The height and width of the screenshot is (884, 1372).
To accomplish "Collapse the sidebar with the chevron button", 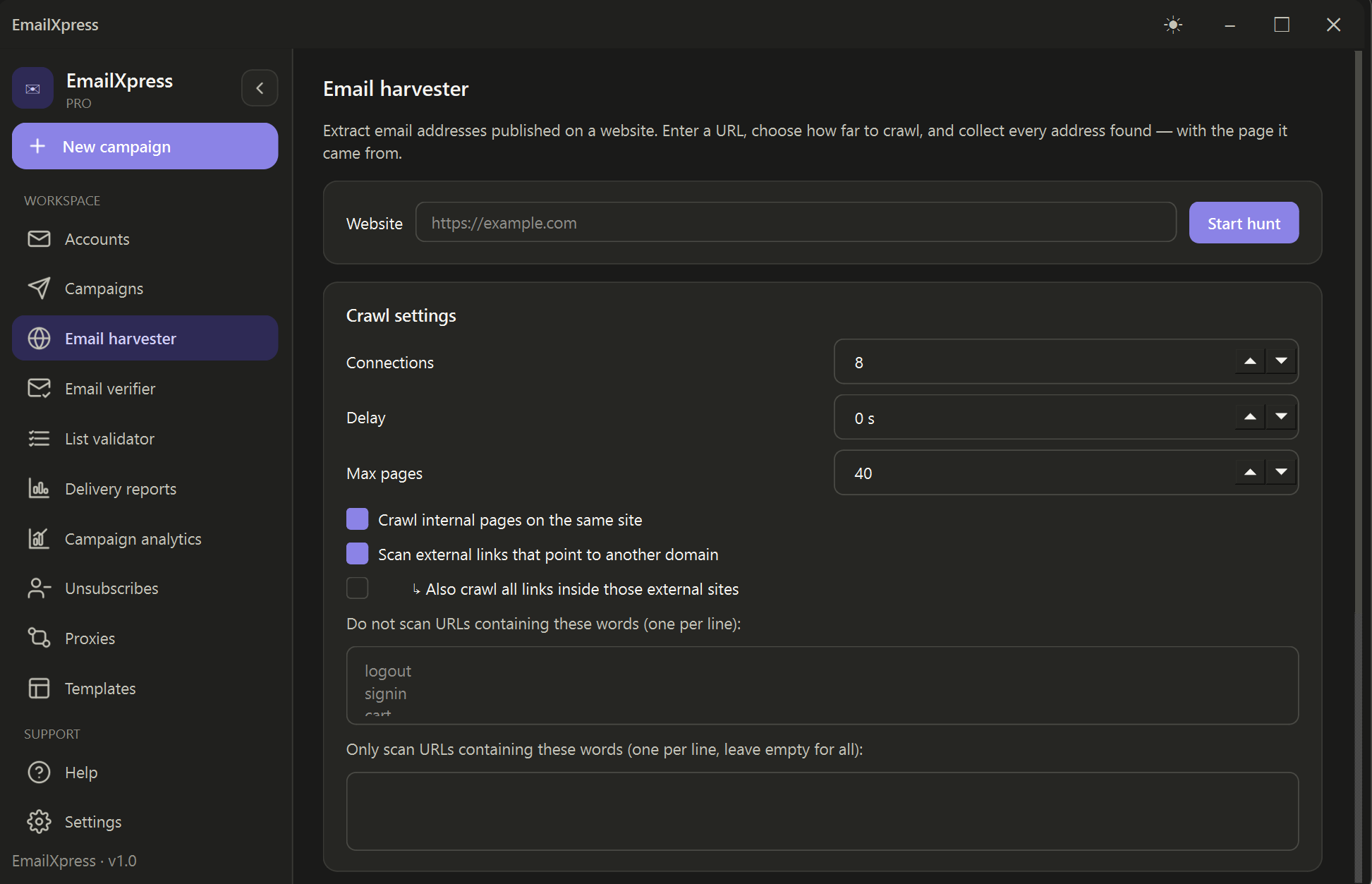I will pyautogui.click(x=260, y=88).
